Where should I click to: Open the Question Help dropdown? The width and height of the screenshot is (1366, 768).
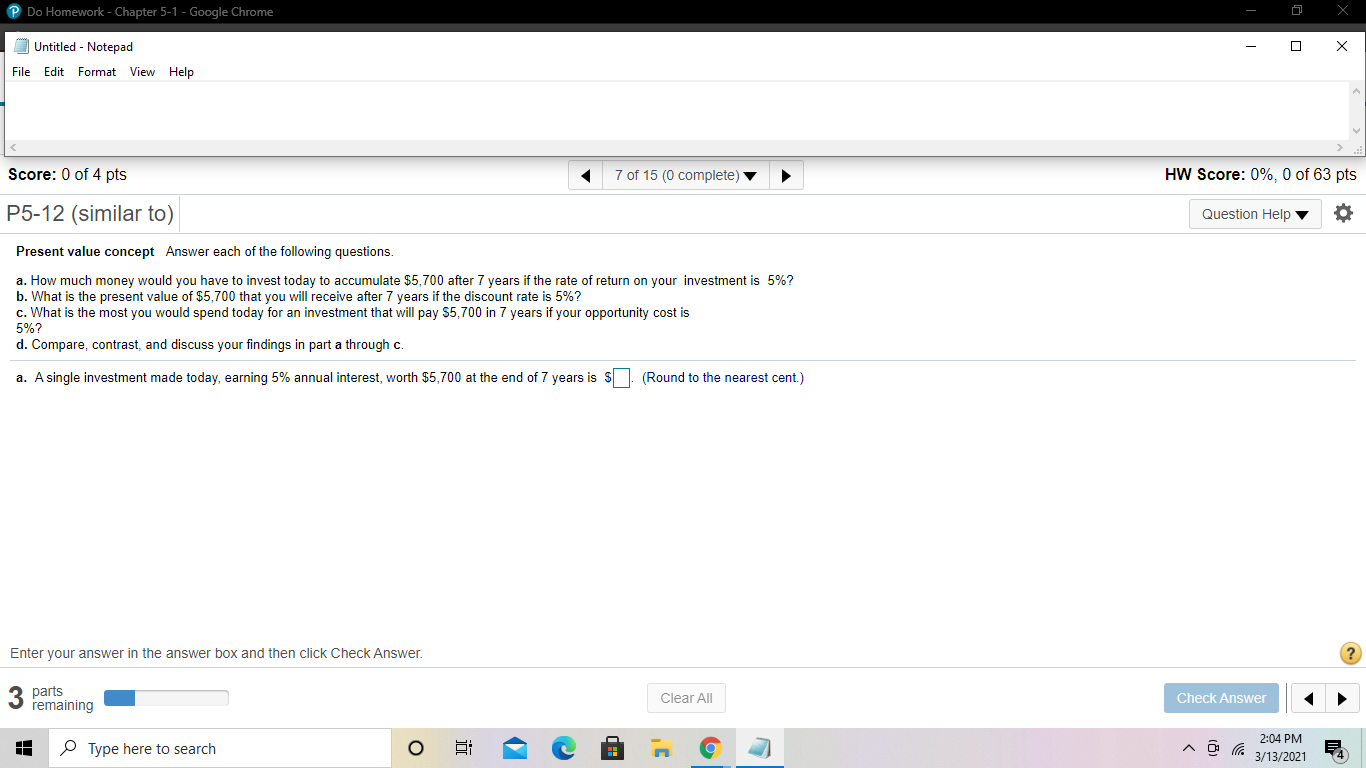1255,213
